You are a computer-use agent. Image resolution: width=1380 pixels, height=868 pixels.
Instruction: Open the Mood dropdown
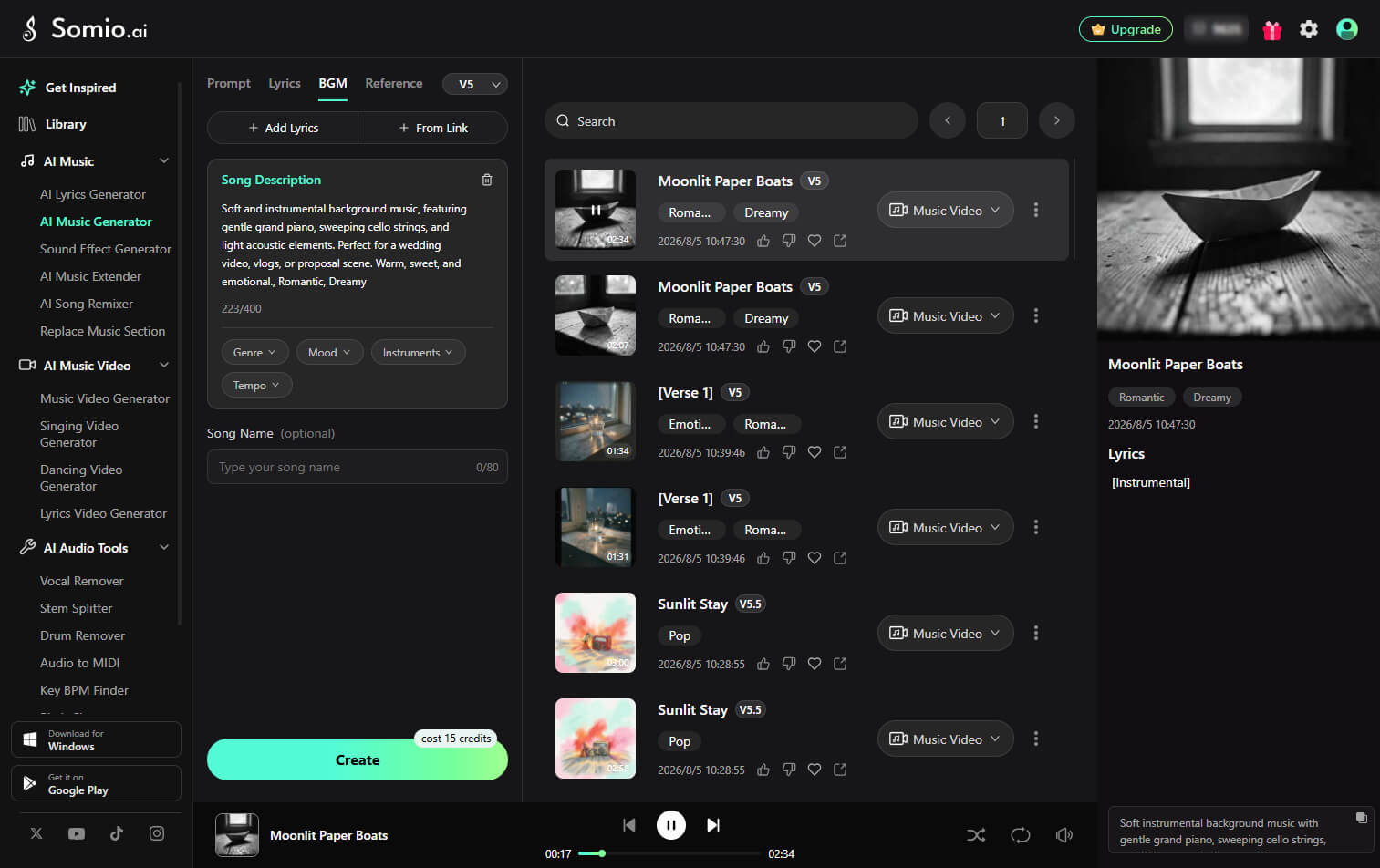click(x=329, y=352)
